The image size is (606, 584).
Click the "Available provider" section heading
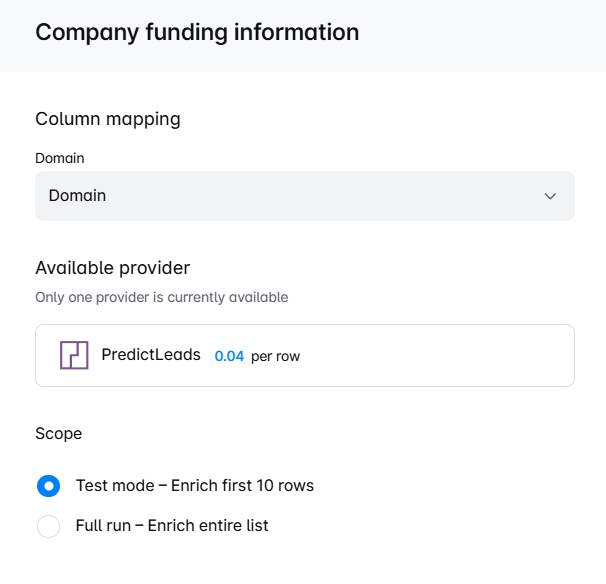(112, 268)
